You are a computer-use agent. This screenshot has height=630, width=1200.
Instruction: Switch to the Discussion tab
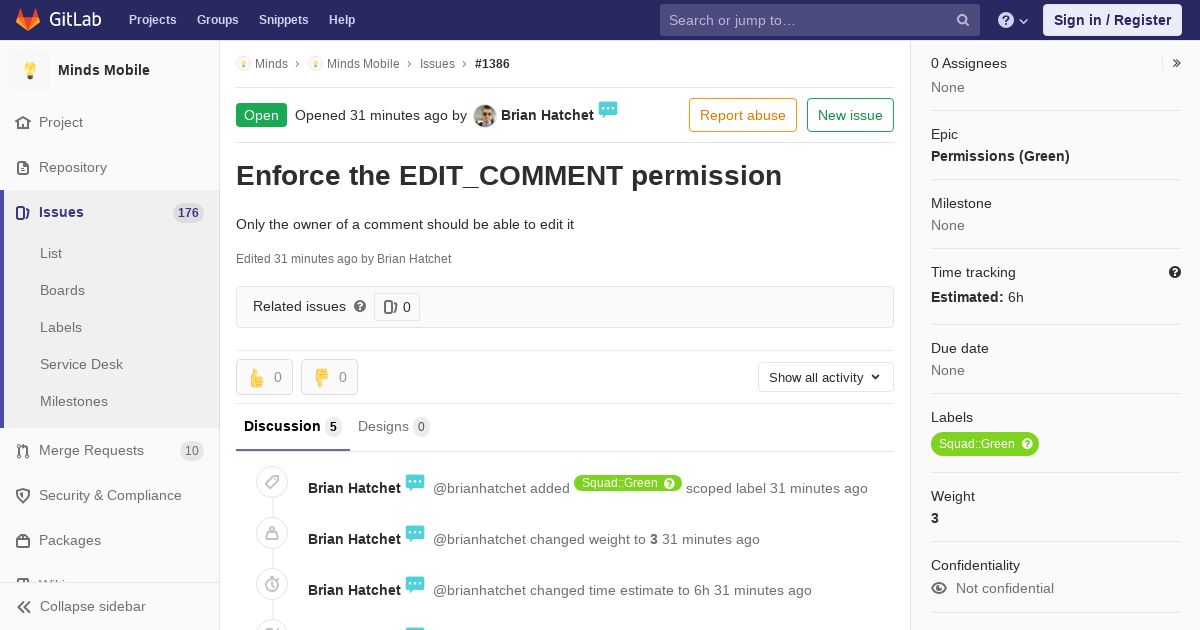click(x=293, y=427)
